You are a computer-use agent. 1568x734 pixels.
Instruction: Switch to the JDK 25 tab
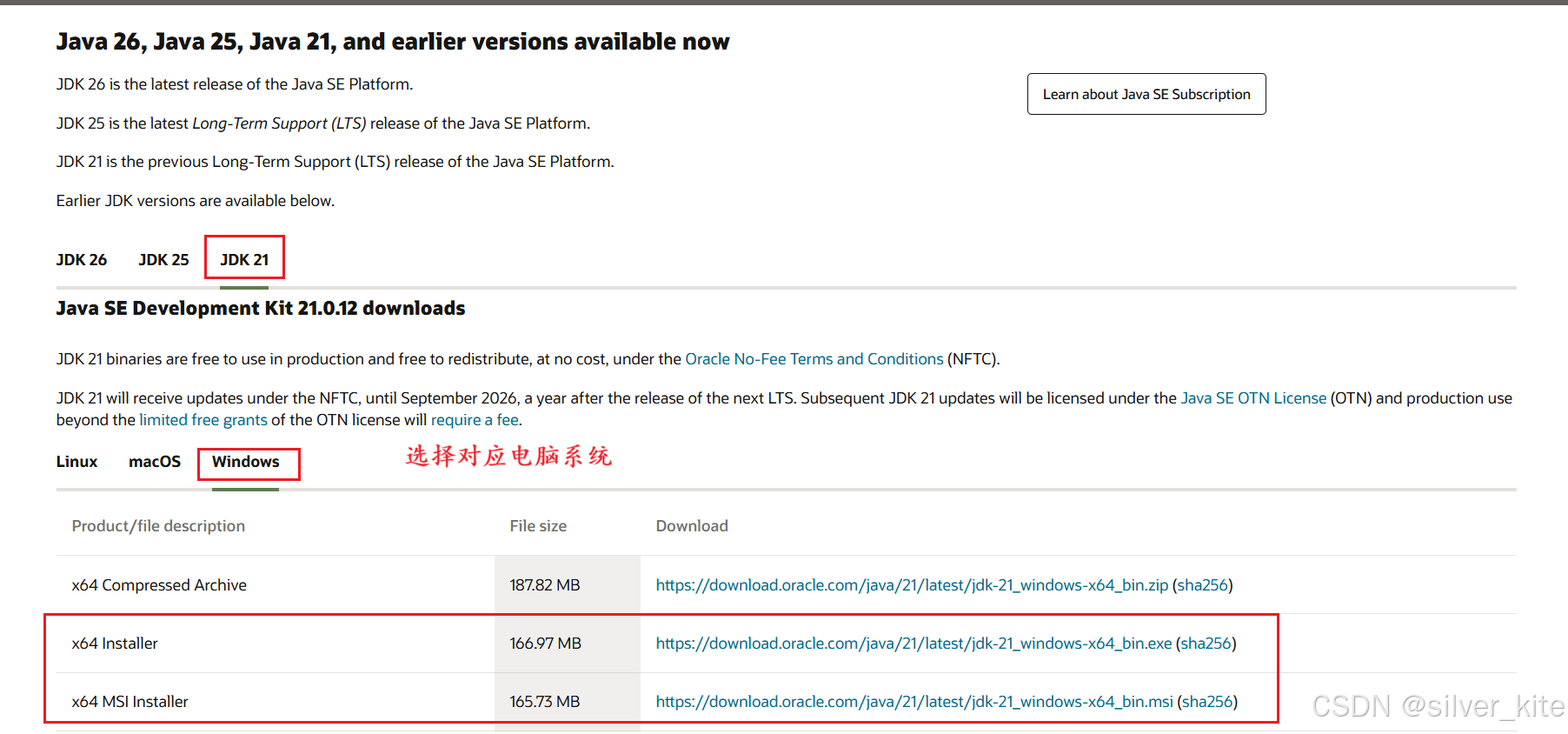pyautogui.click(x=163, y=260)
